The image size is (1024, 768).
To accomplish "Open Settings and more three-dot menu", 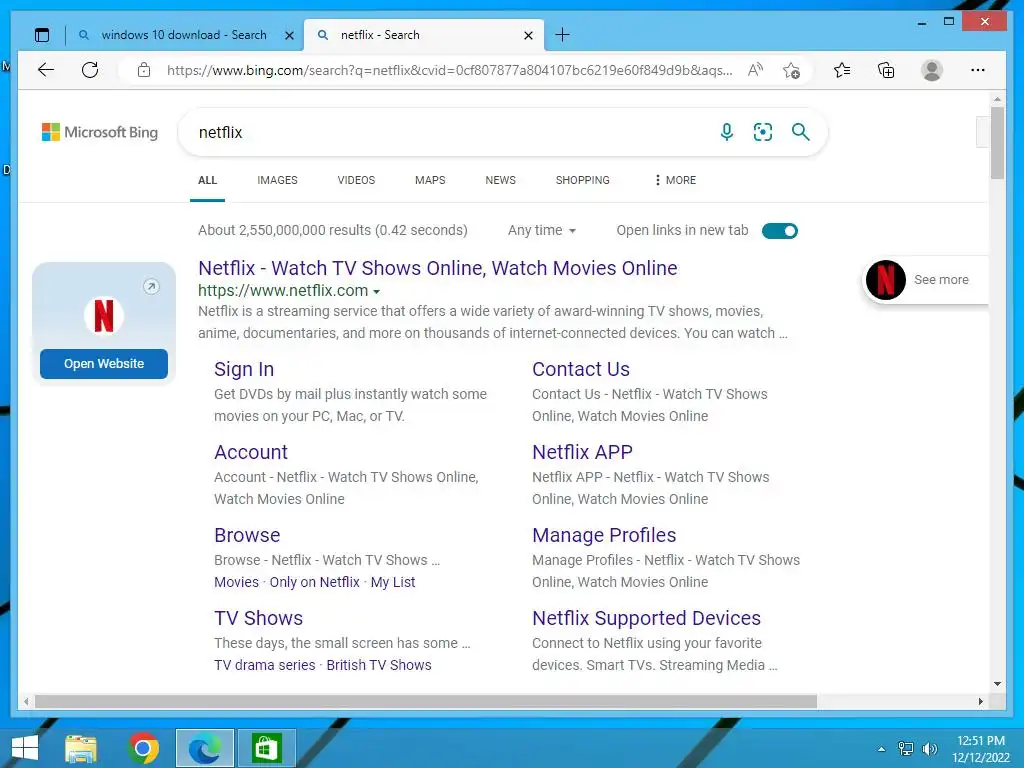I will (x=978, y=70).
